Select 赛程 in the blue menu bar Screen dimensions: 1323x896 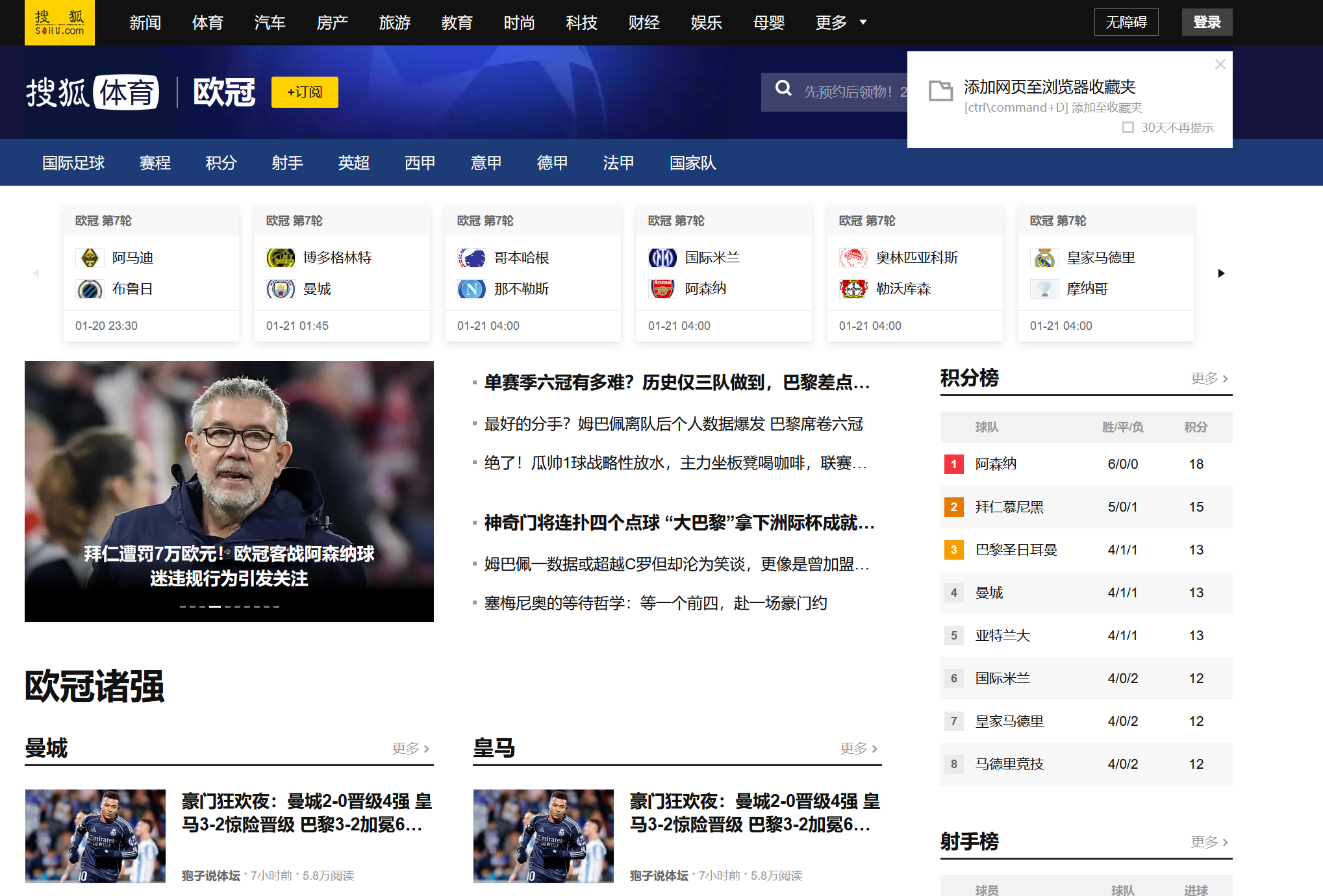155,163
